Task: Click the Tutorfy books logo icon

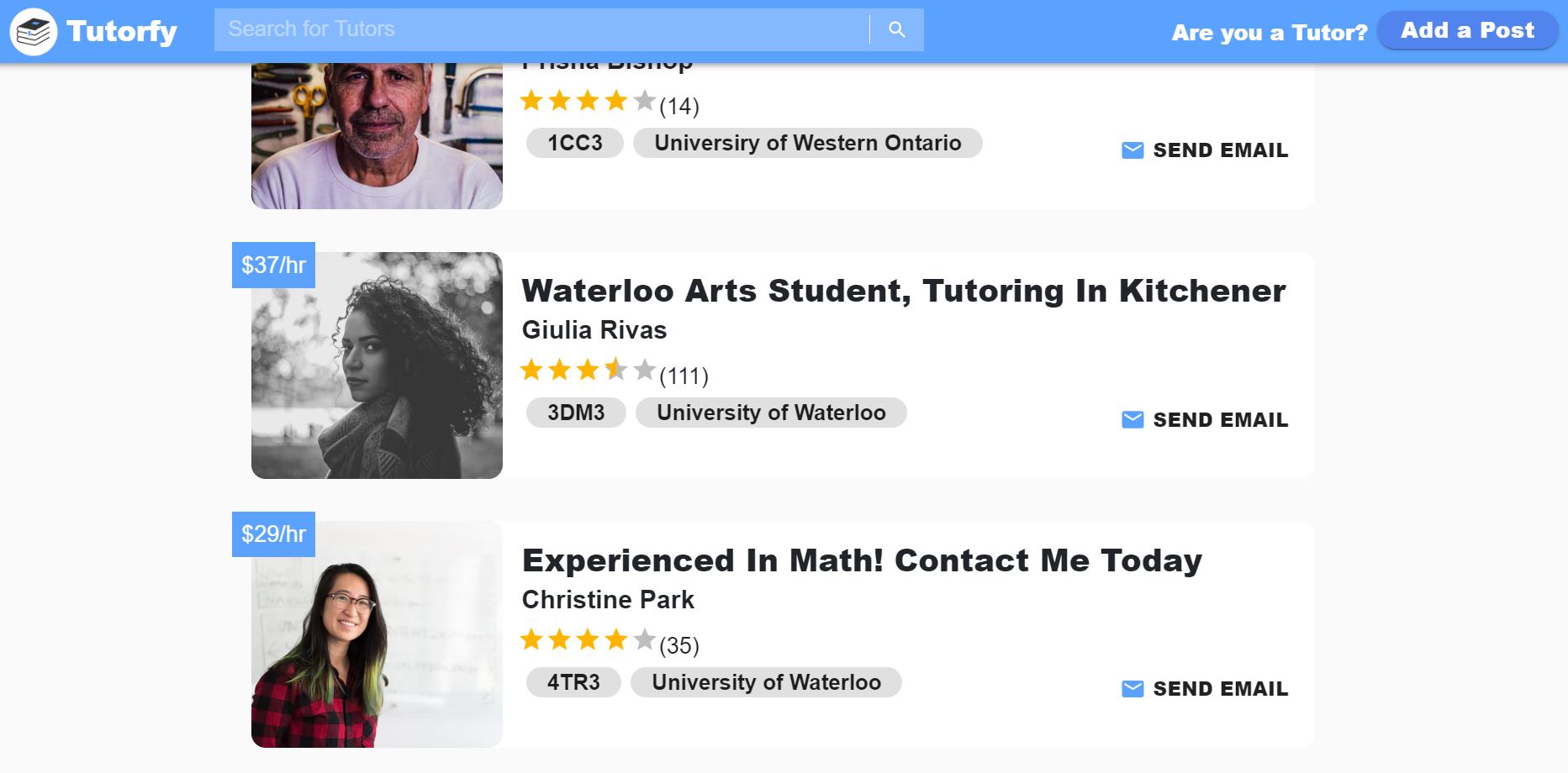Action: 34,32
